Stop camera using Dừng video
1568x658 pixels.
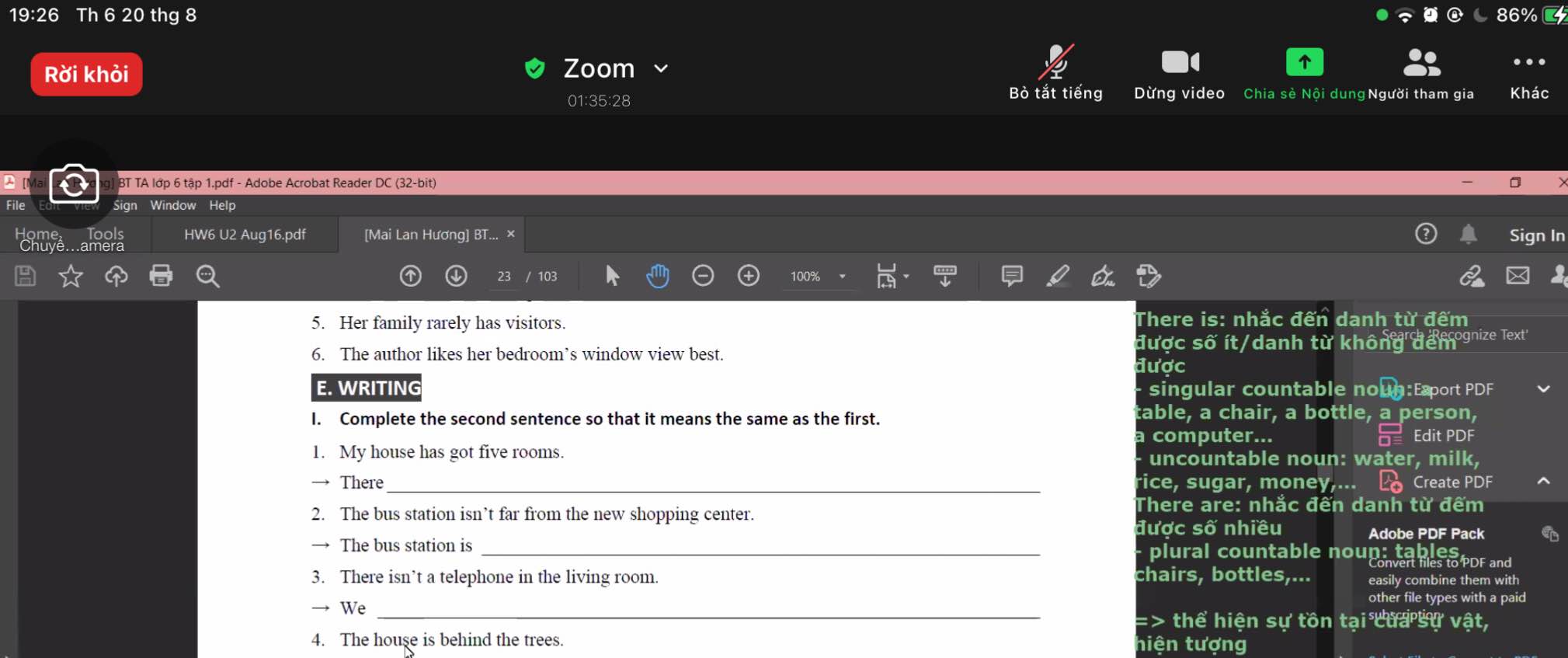[x=1179, y=73]
